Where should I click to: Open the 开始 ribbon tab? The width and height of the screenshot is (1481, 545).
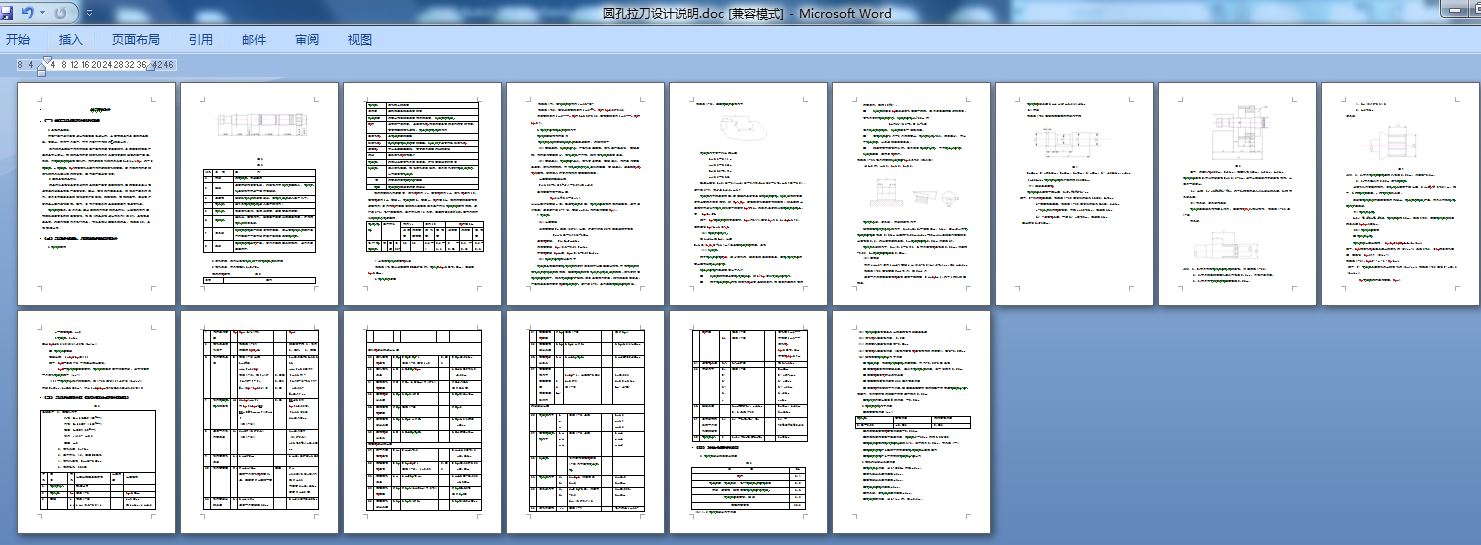(x=18, y=40)
